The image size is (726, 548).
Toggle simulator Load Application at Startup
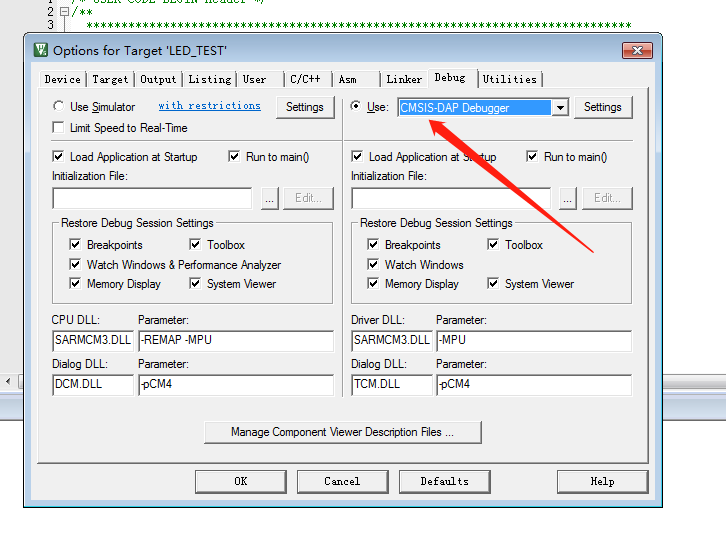58,157
